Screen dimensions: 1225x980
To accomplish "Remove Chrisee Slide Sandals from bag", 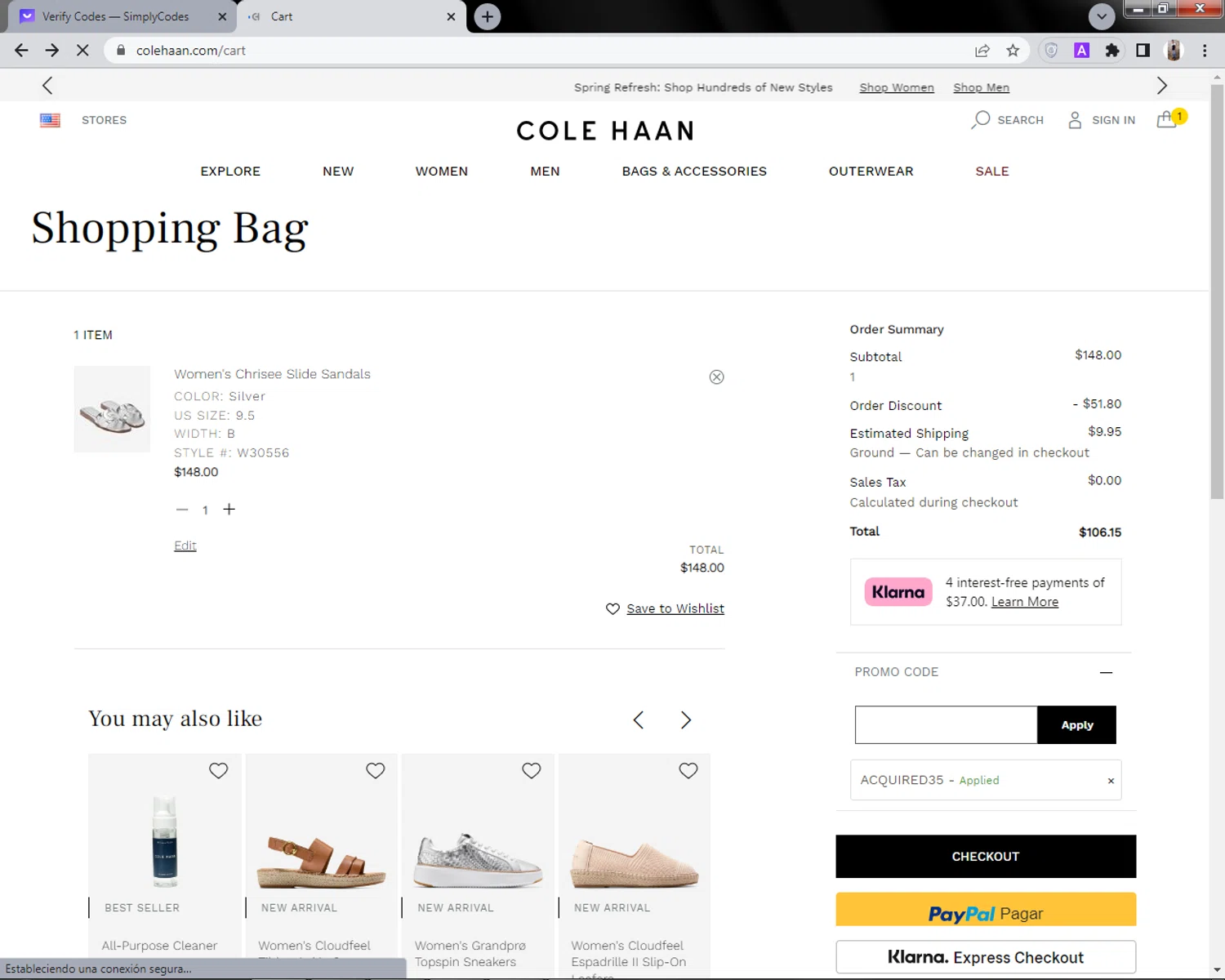I will tap(716, 376).
